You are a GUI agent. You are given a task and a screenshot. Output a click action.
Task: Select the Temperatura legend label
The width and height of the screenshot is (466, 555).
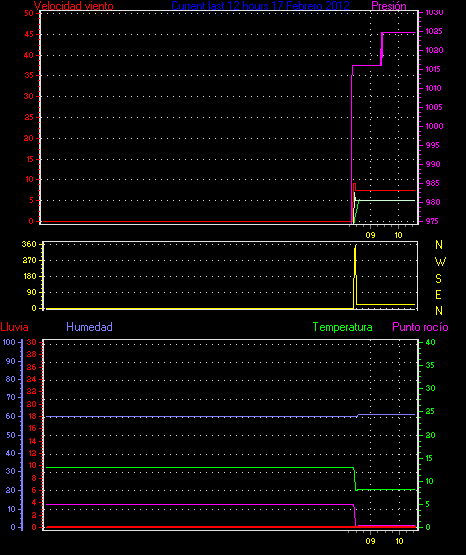pyautogui.click(x=343, y=327)
